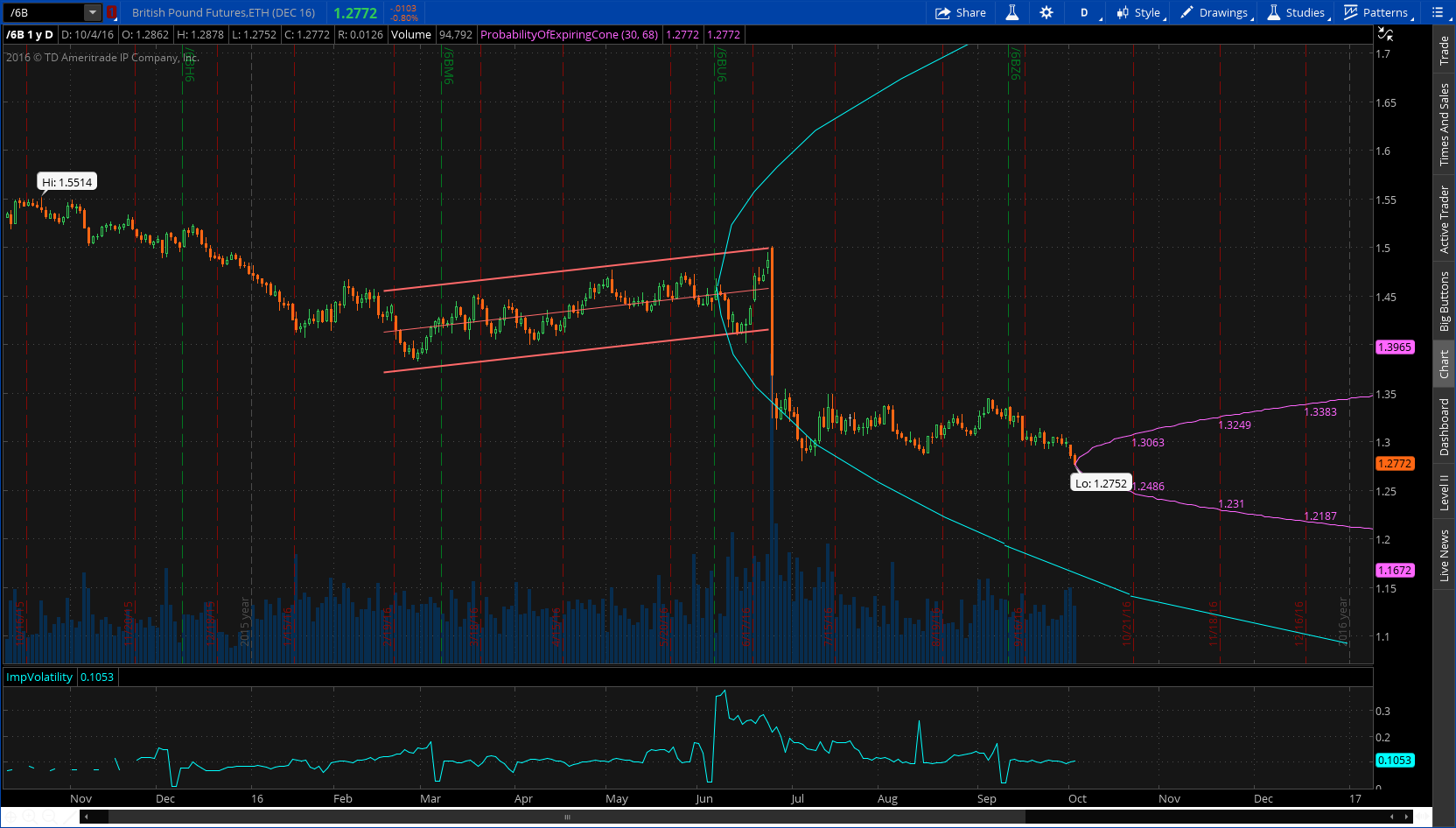Click the /6B 1 y D chart label
This screenshot has height=828, width=1456.
tap(30, 35)
